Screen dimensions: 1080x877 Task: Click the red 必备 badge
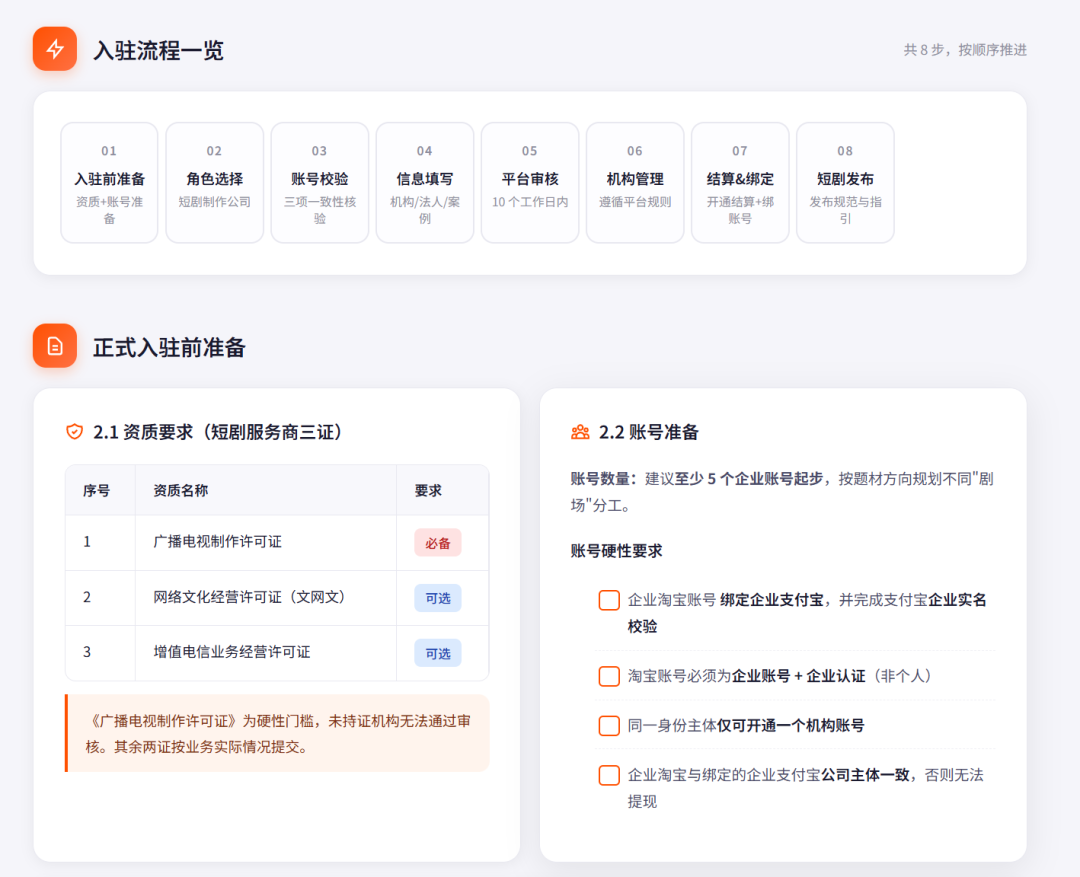point(437,543)
